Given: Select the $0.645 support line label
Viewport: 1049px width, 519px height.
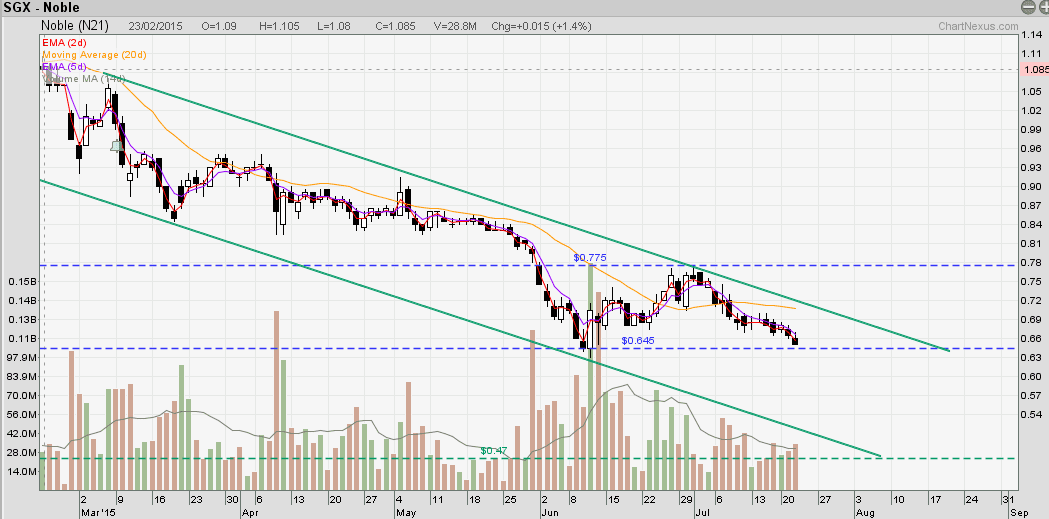Looking at the screenshot, I should coord(638,340).
